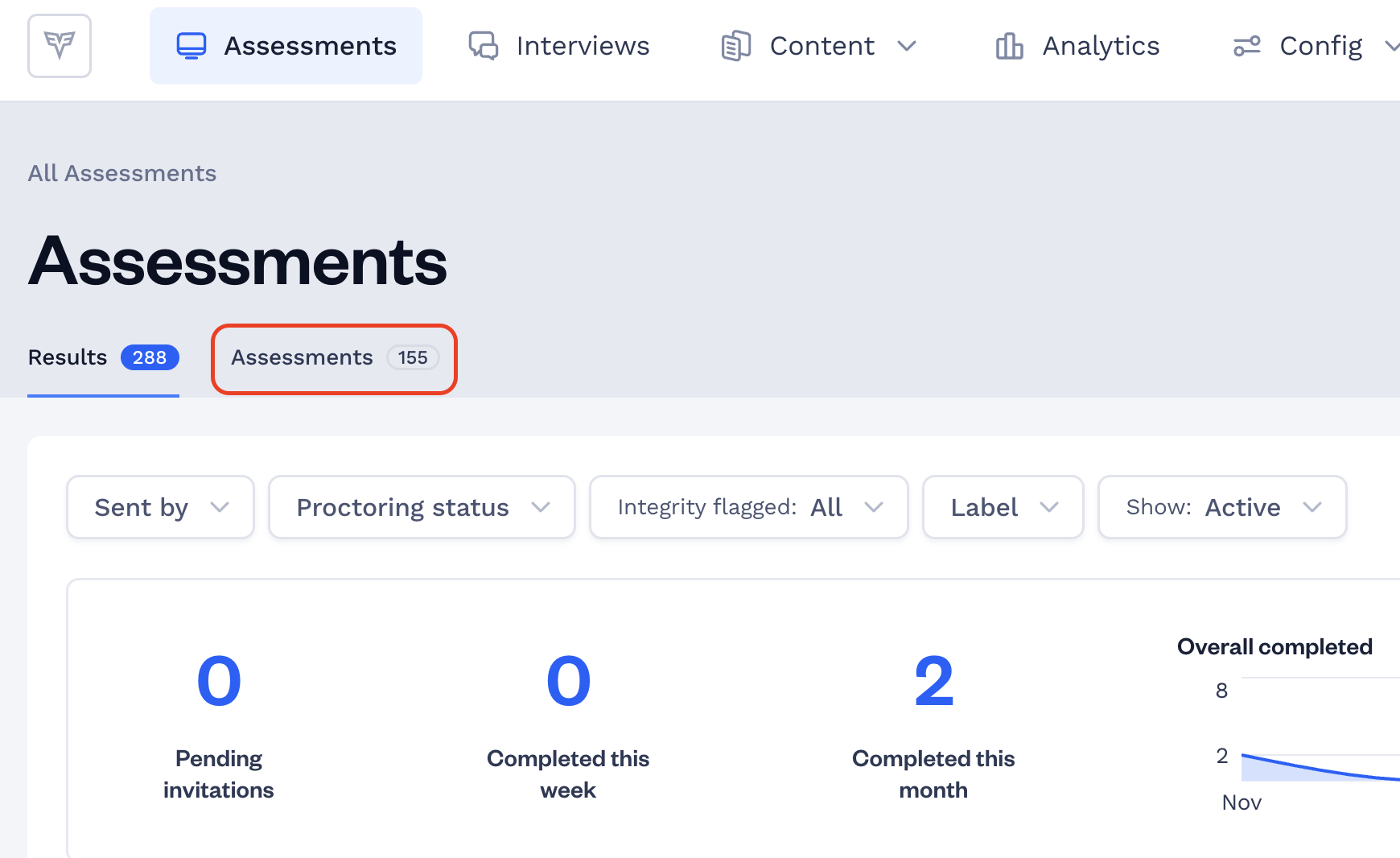Click the Interviews chat bubble icon
The width and height of the screenshot is (1400, 858).
click(x=484, y=46)
